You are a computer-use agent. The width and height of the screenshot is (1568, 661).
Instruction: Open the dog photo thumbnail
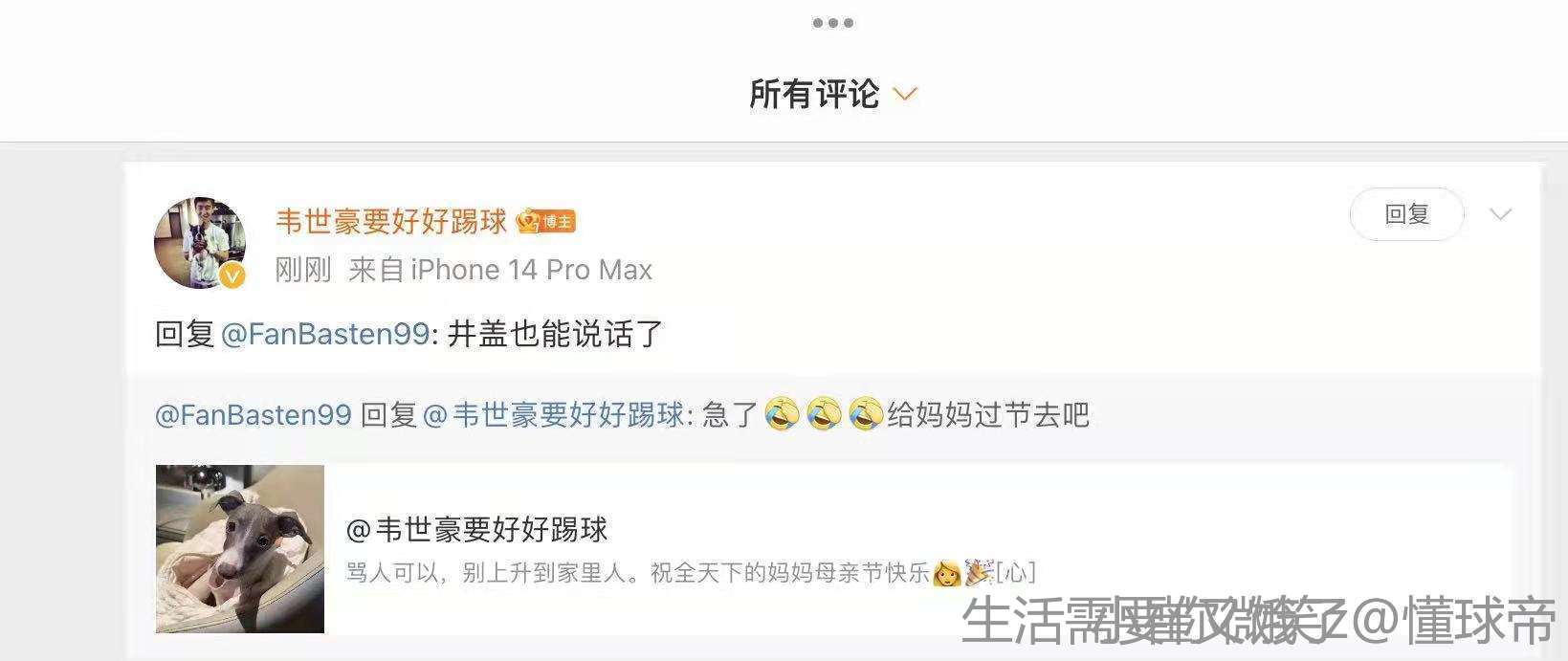click(240, 549)
